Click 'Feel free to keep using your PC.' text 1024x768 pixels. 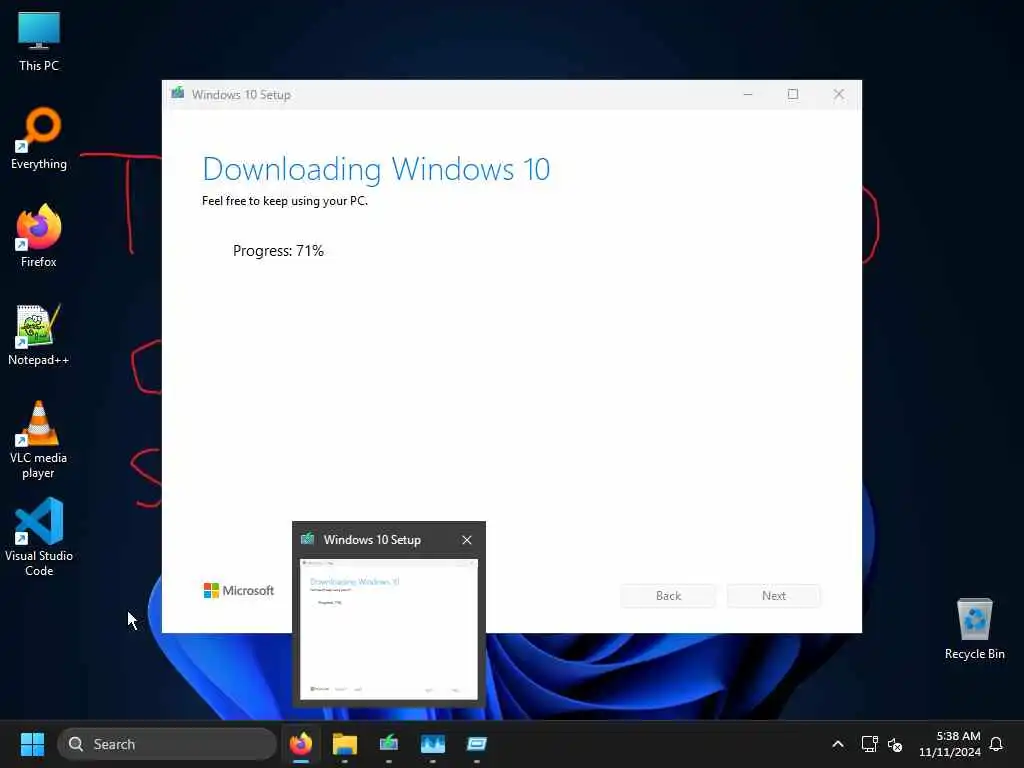click(285, 201)
